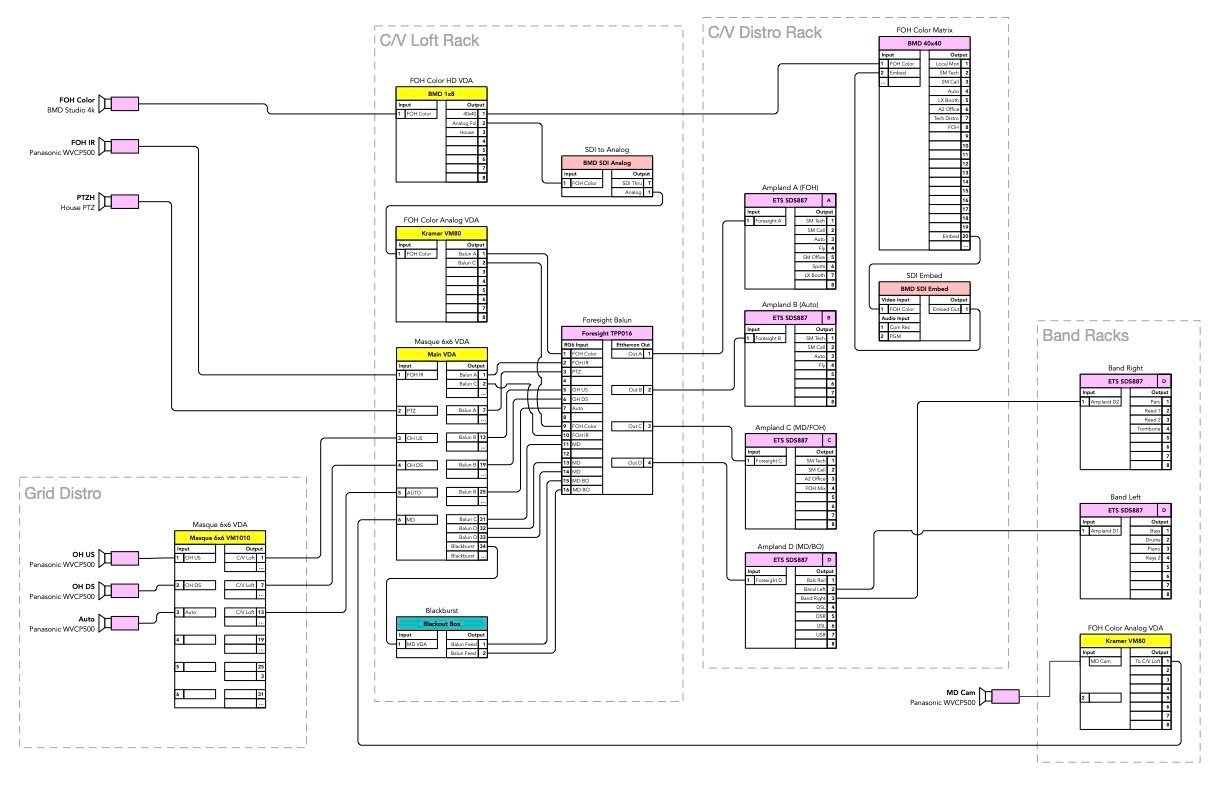Click the Masque 6x6 VM1010 header
The image size is (1224, 792).
click(220, 536)
